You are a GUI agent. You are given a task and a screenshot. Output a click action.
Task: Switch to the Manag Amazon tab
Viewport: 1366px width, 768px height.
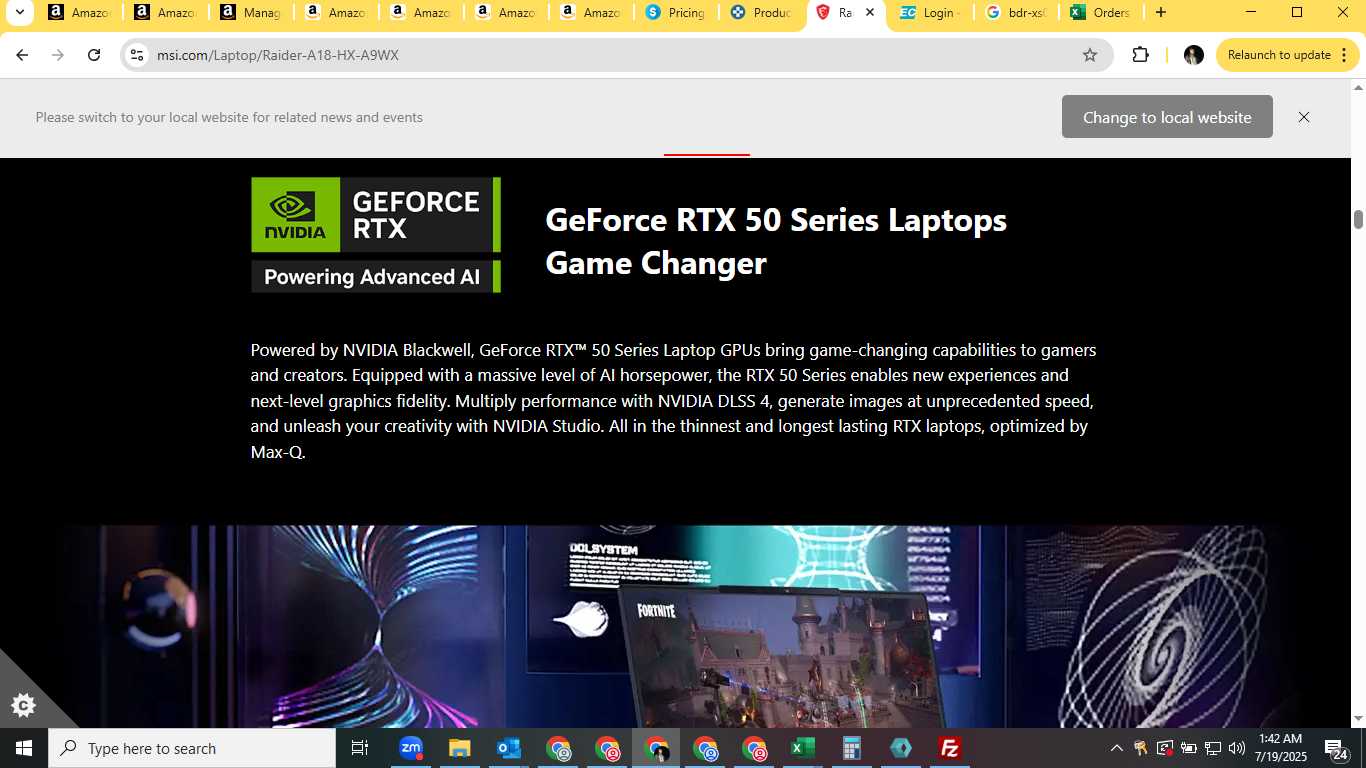click(251, 13)
